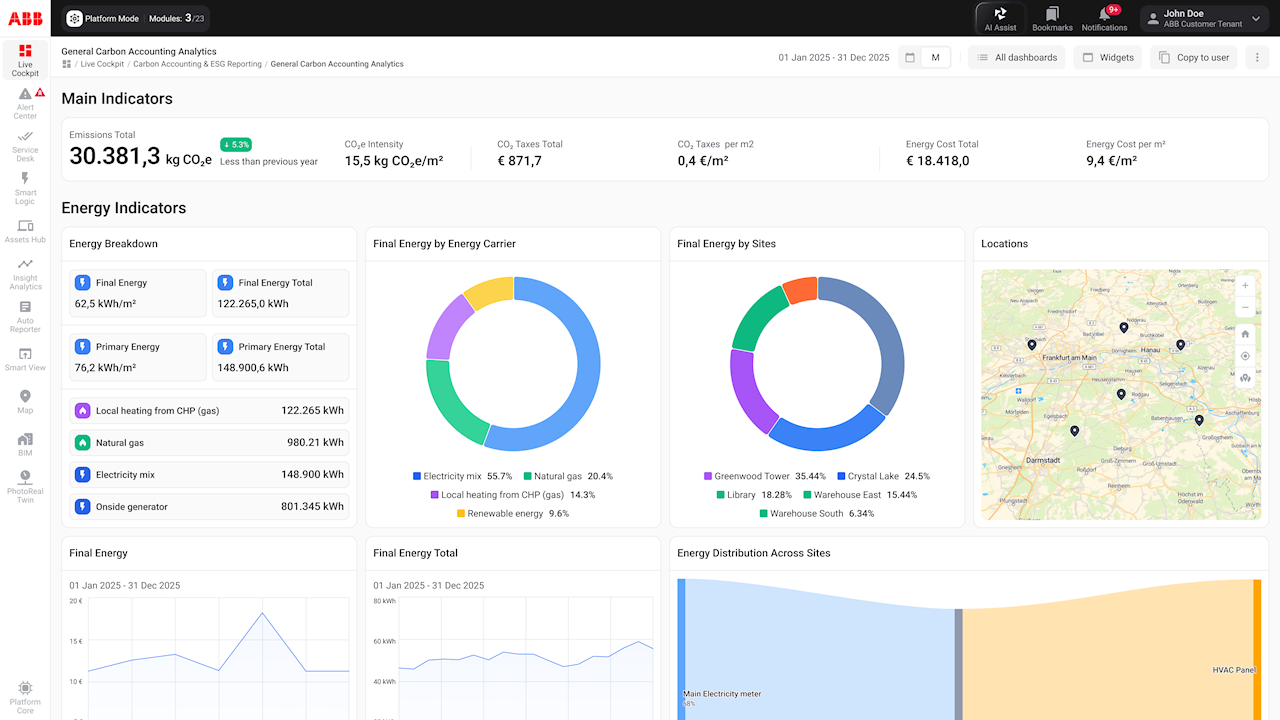Expand the John Doe account menu
1280x720 pixels.
point(1205,18)
